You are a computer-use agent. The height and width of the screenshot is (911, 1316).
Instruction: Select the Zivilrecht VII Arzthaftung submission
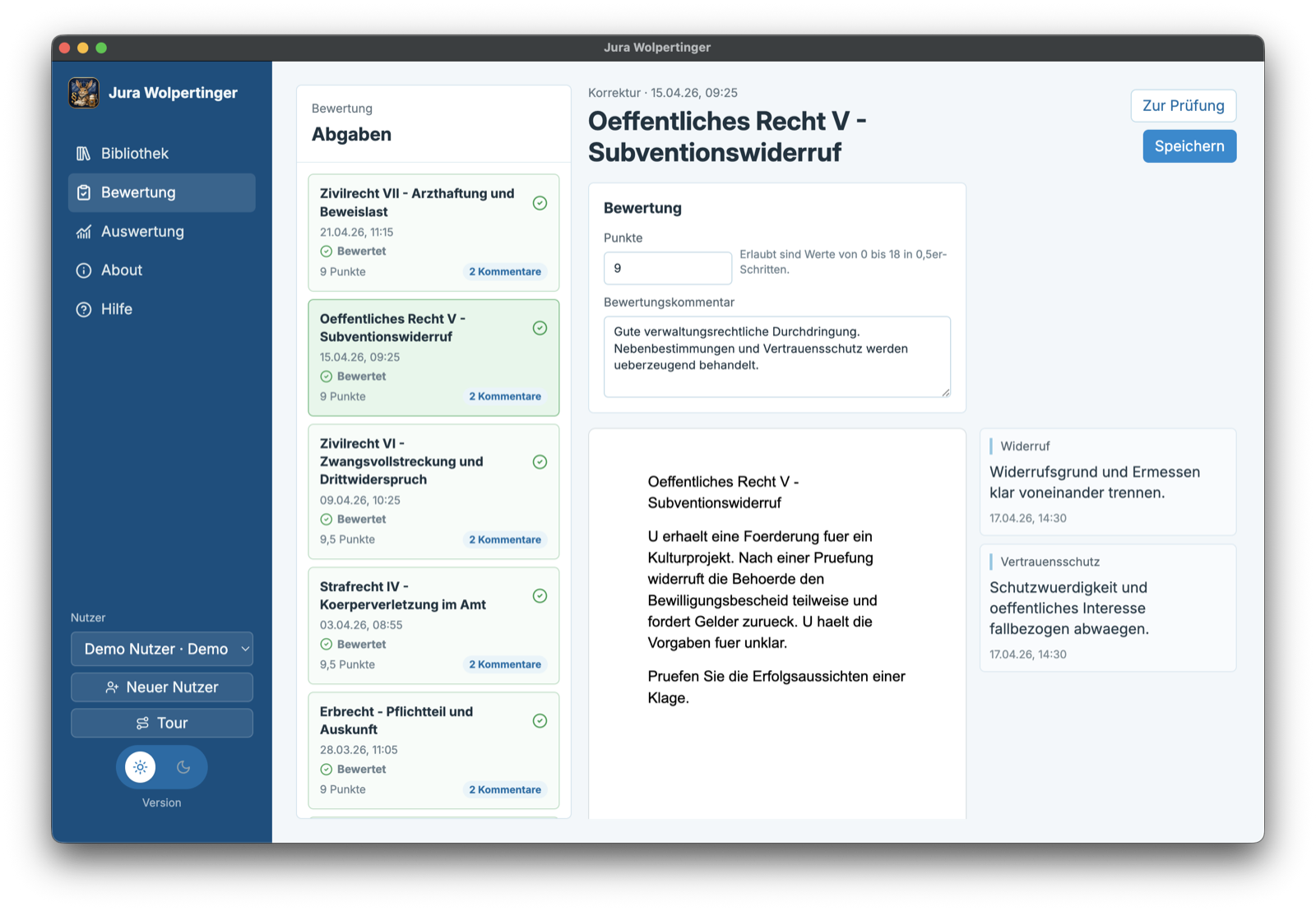[433, 233]
